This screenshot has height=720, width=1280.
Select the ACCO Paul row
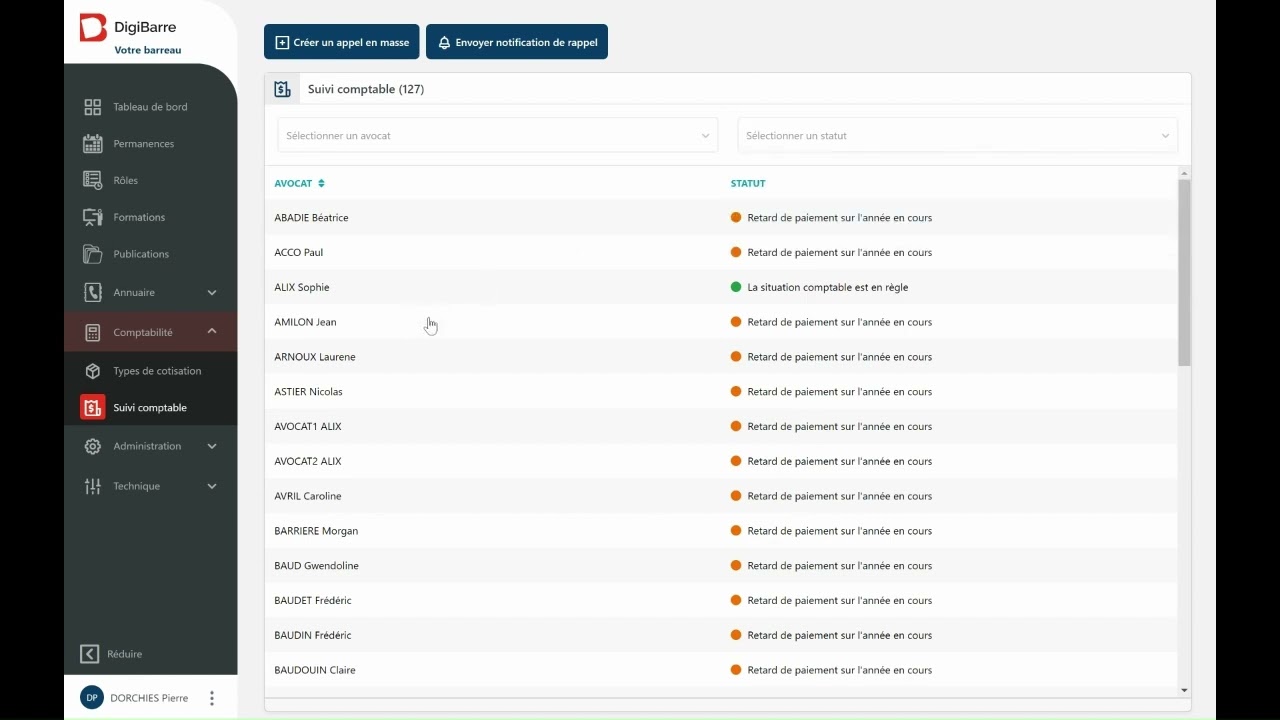(721, 253)
